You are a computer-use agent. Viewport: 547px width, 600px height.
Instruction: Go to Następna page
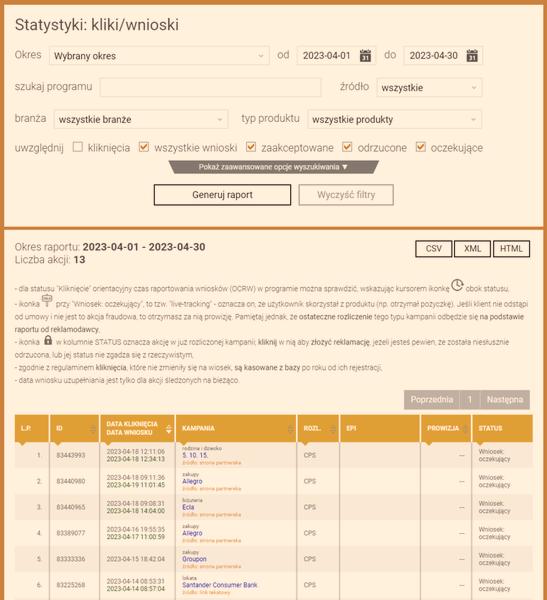click(505, 400)
